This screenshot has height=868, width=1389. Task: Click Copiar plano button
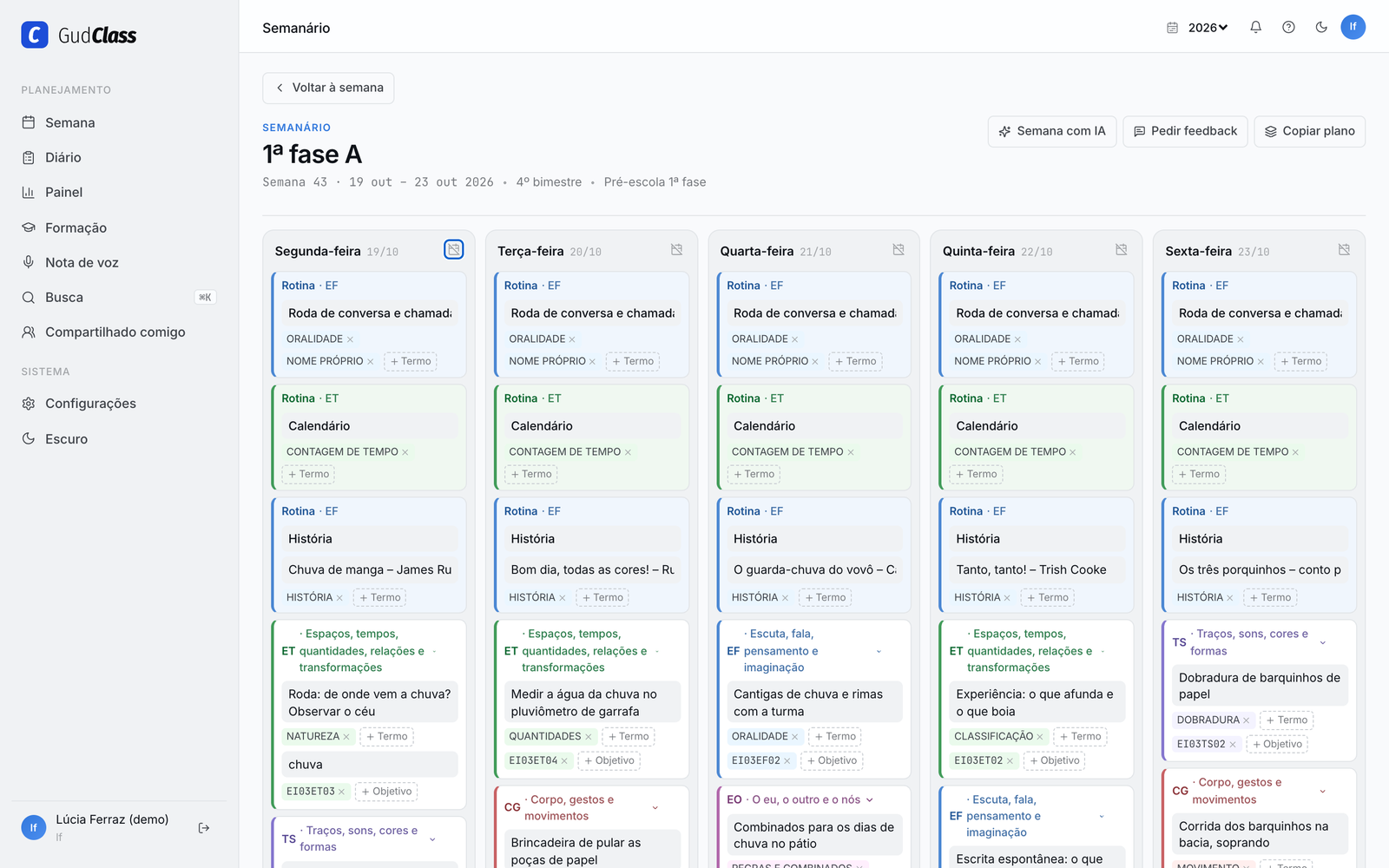pyautogui.click(x=1309, y=131)
